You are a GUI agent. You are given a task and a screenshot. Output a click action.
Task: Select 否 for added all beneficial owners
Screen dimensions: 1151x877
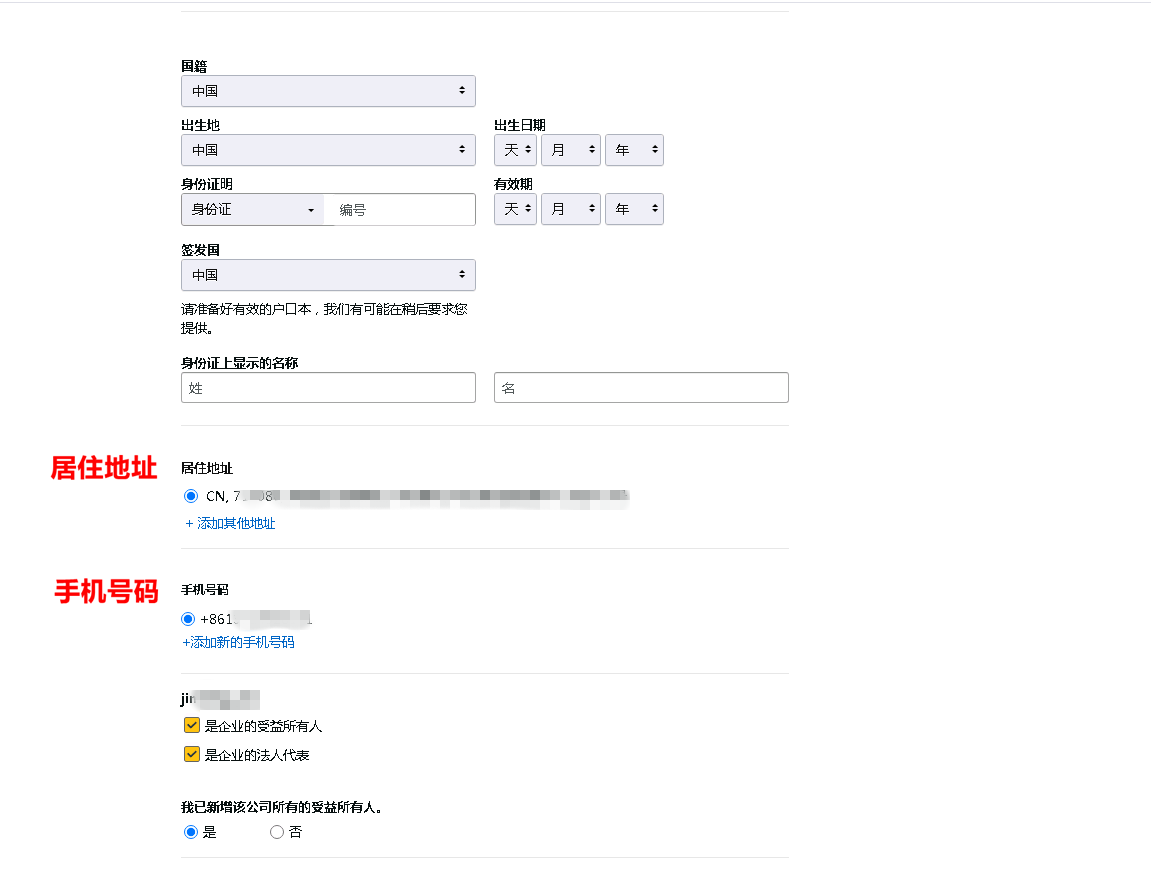(276, 831)
